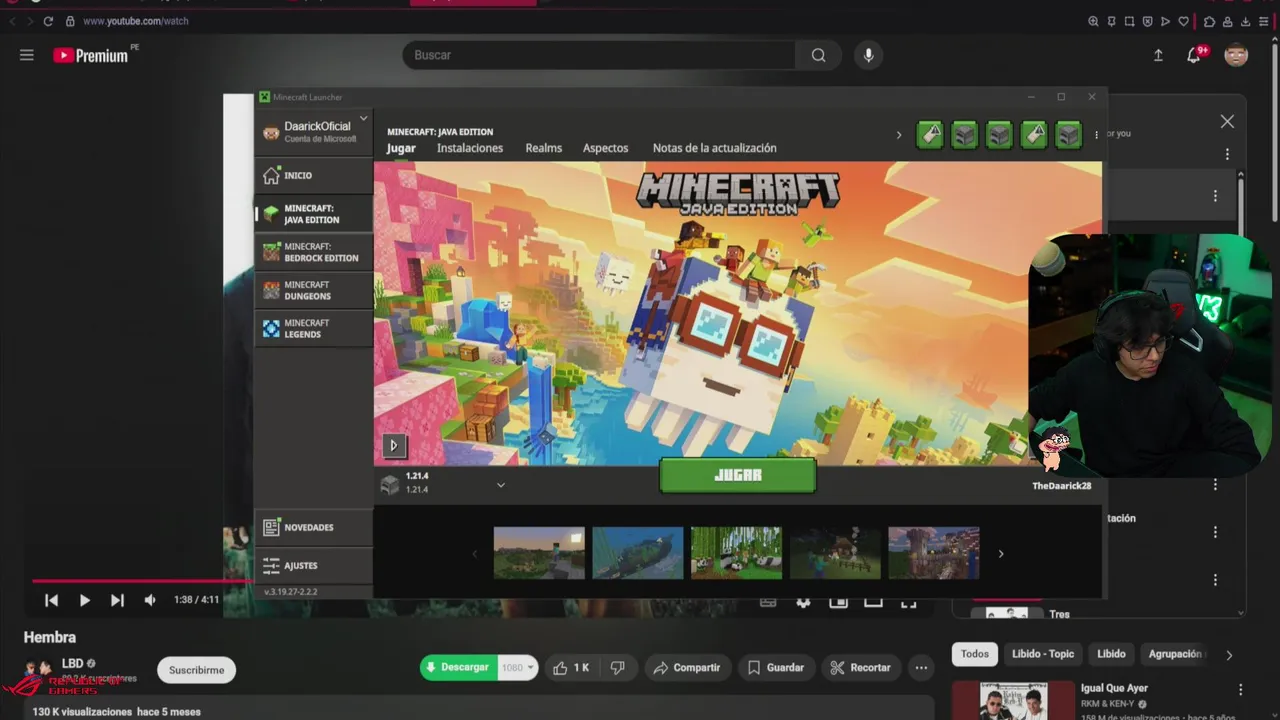
Task: Open the YouTube notifications bell
Action: pos(1194,55)
